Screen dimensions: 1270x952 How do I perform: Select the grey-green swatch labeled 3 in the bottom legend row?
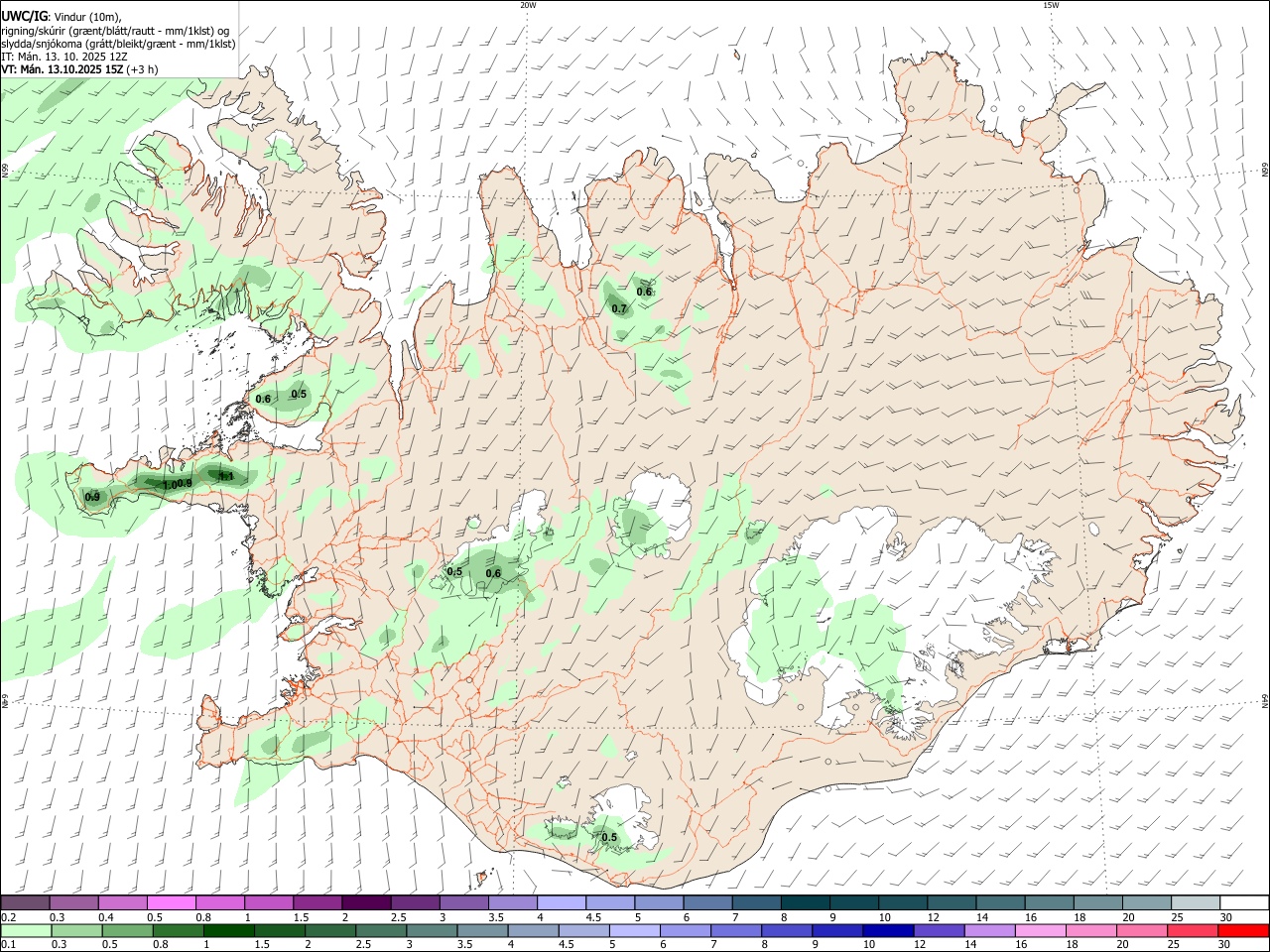[432, 930]
